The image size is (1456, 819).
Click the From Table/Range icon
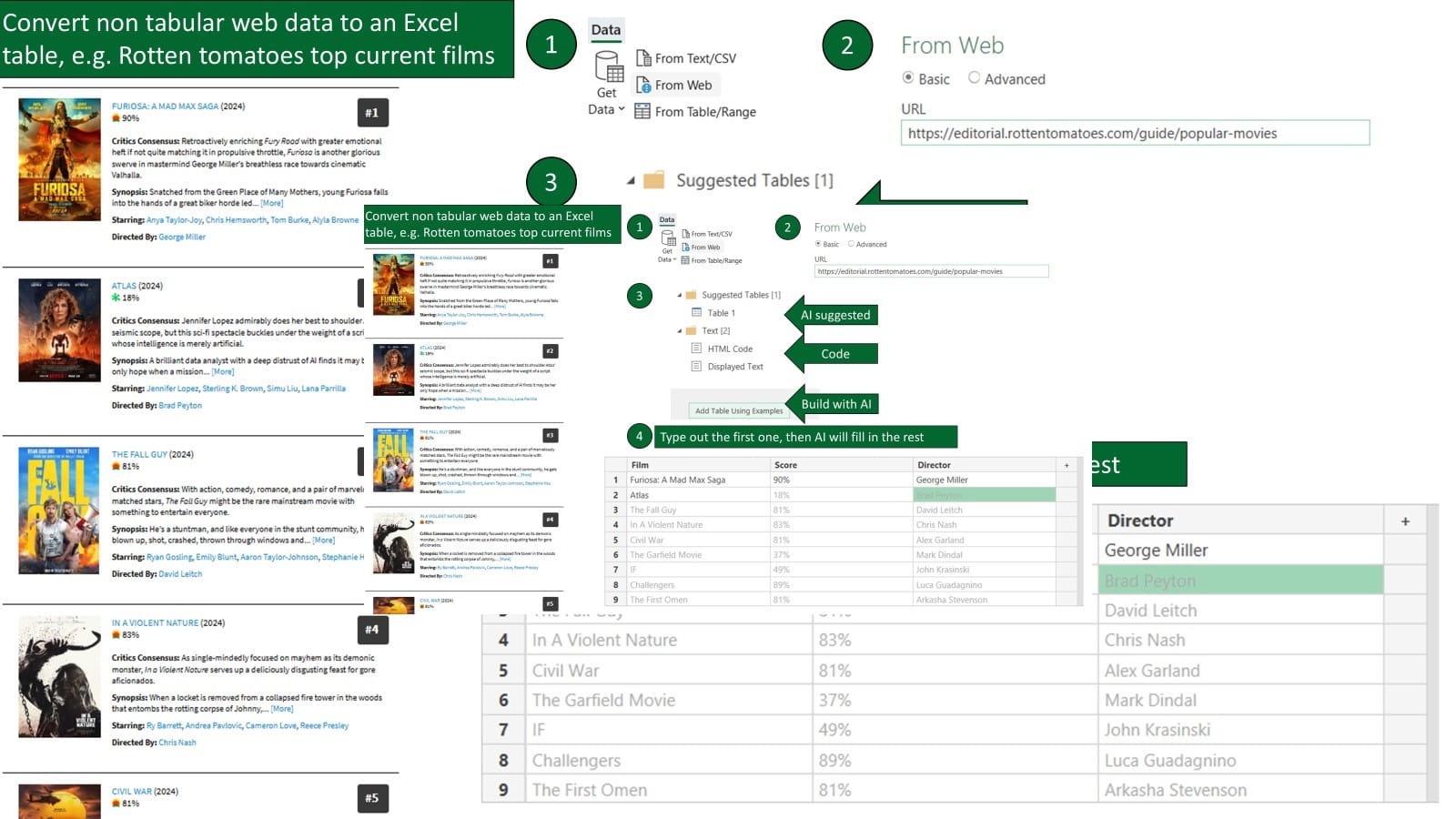643,112
